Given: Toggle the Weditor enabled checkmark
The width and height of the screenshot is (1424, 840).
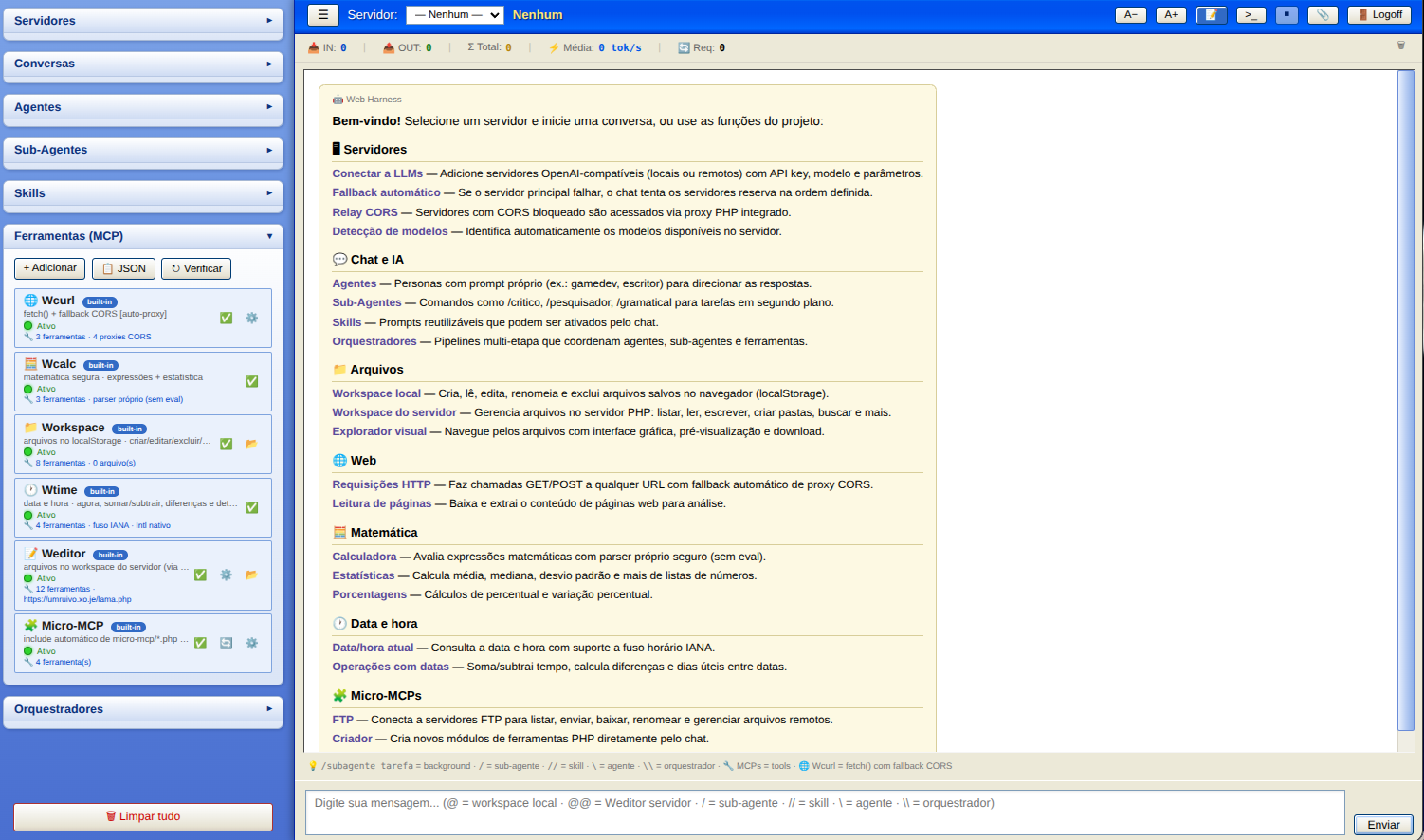Looking at the screenshot, I should coord(201,575).
